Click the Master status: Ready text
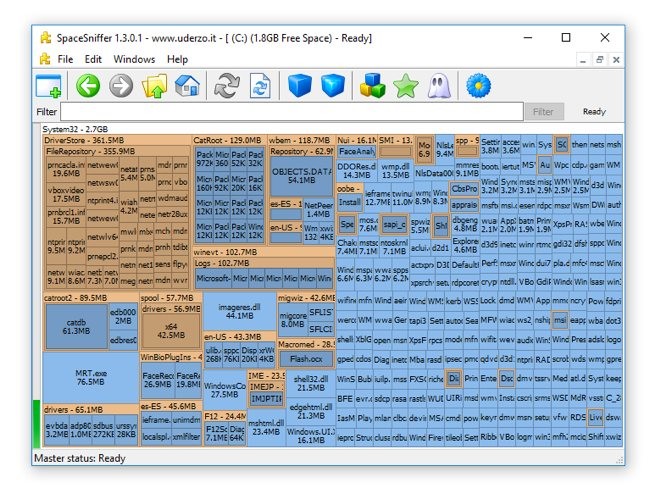Viewport: 650px width, 494px height. (80, 458)
